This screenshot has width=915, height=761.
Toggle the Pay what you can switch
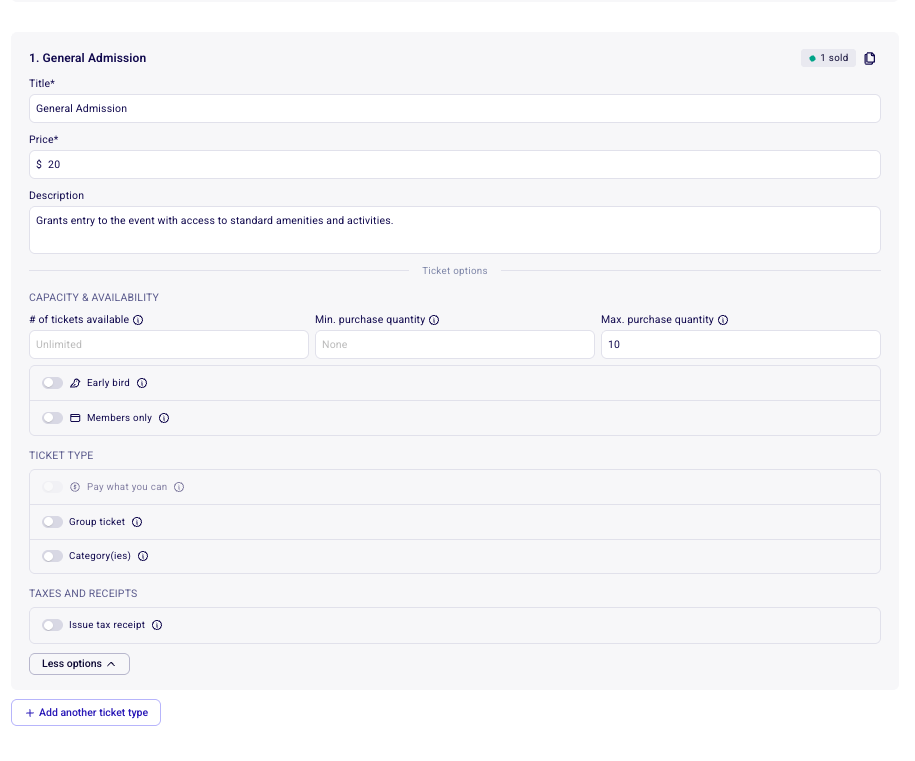53,487
